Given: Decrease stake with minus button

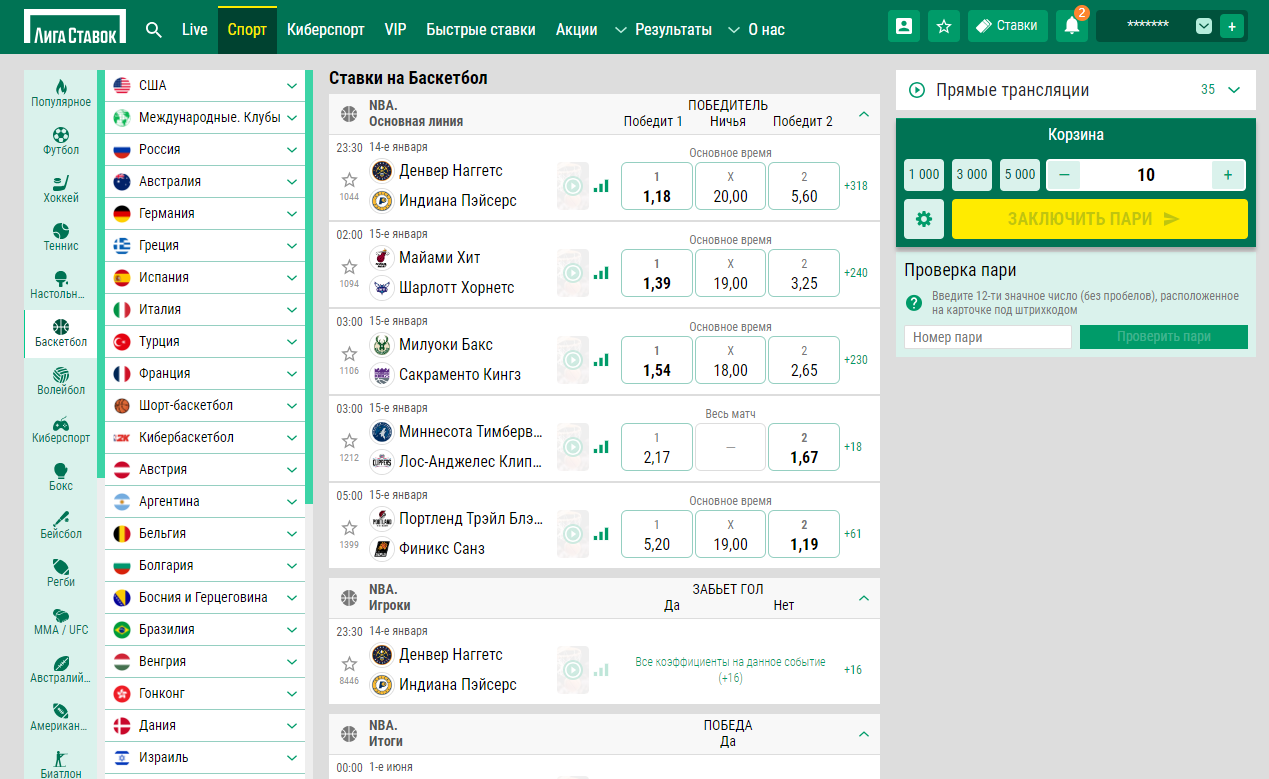Looking at the screenshot, I should [x=1063, y=175].
